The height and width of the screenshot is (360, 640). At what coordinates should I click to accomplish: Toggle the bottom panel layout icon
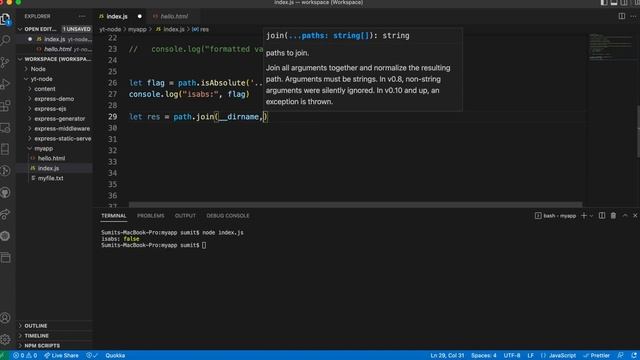click(x=614, y=2)
